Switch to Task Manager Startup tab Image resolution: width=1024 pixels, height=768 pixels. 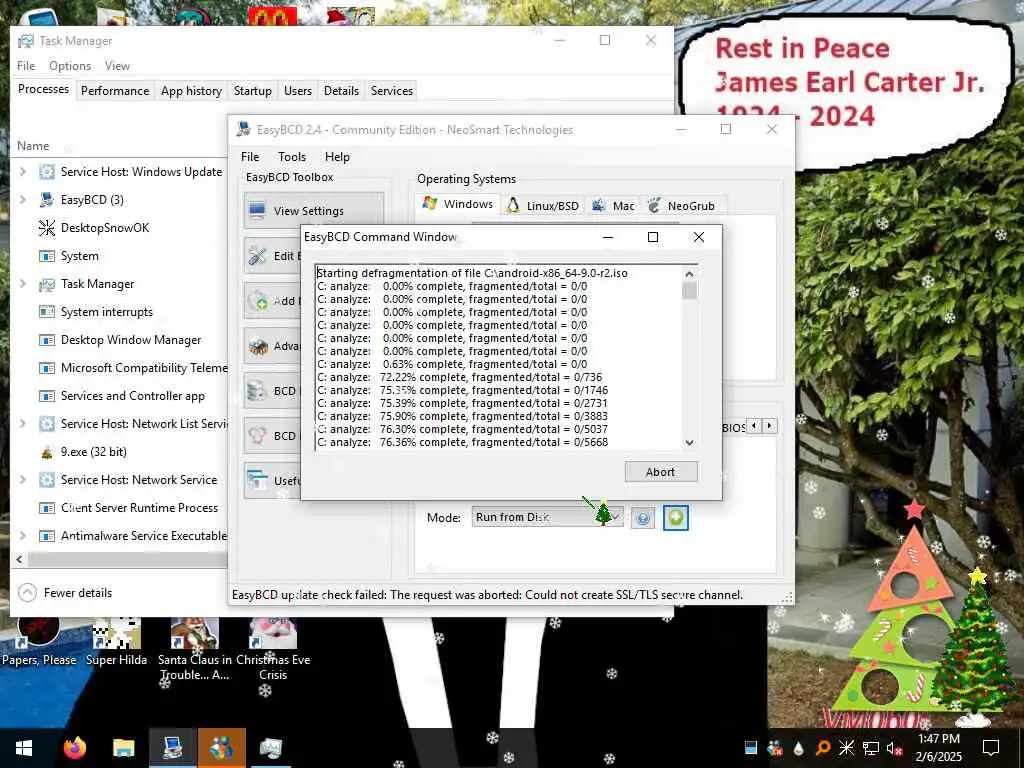[253, 91]
